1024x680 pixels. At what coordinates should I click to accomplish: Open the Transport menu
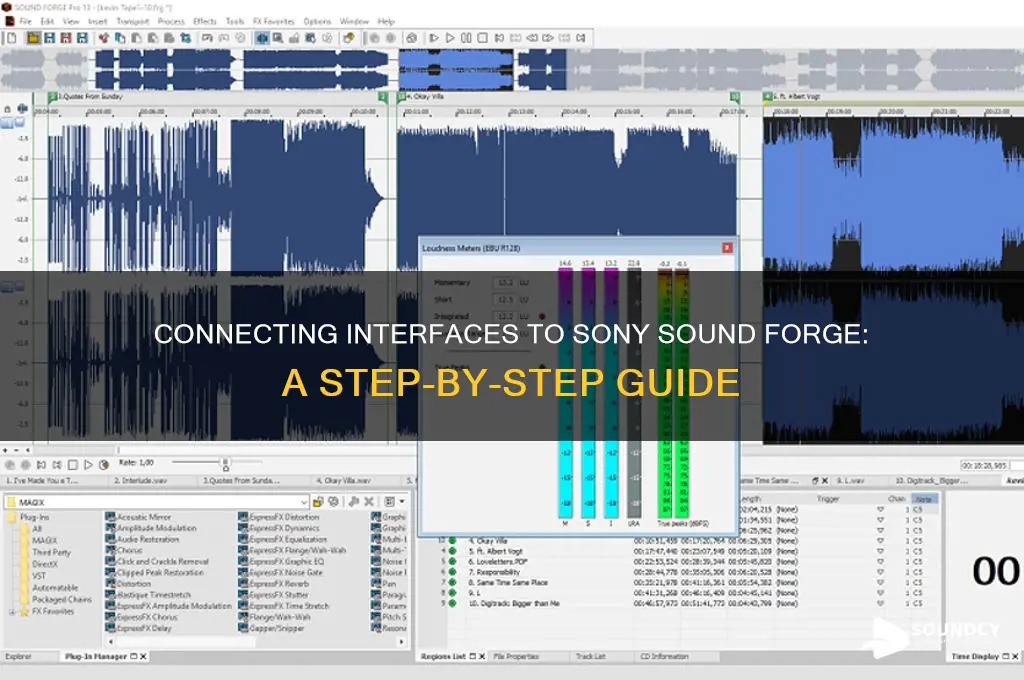(x=133, y=22)
